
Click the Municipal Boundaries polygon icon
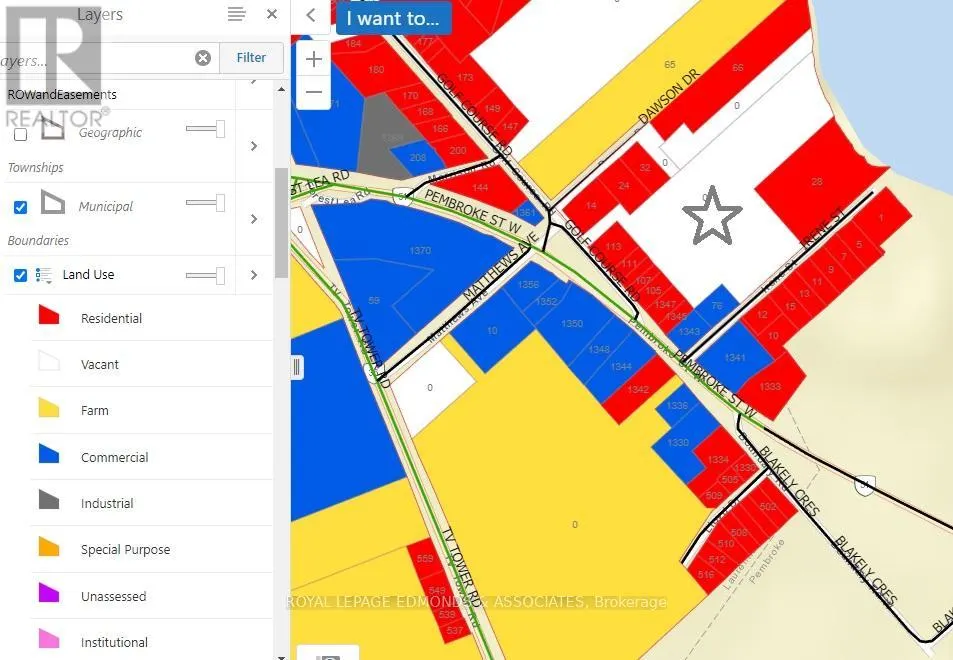pos(53,202)
